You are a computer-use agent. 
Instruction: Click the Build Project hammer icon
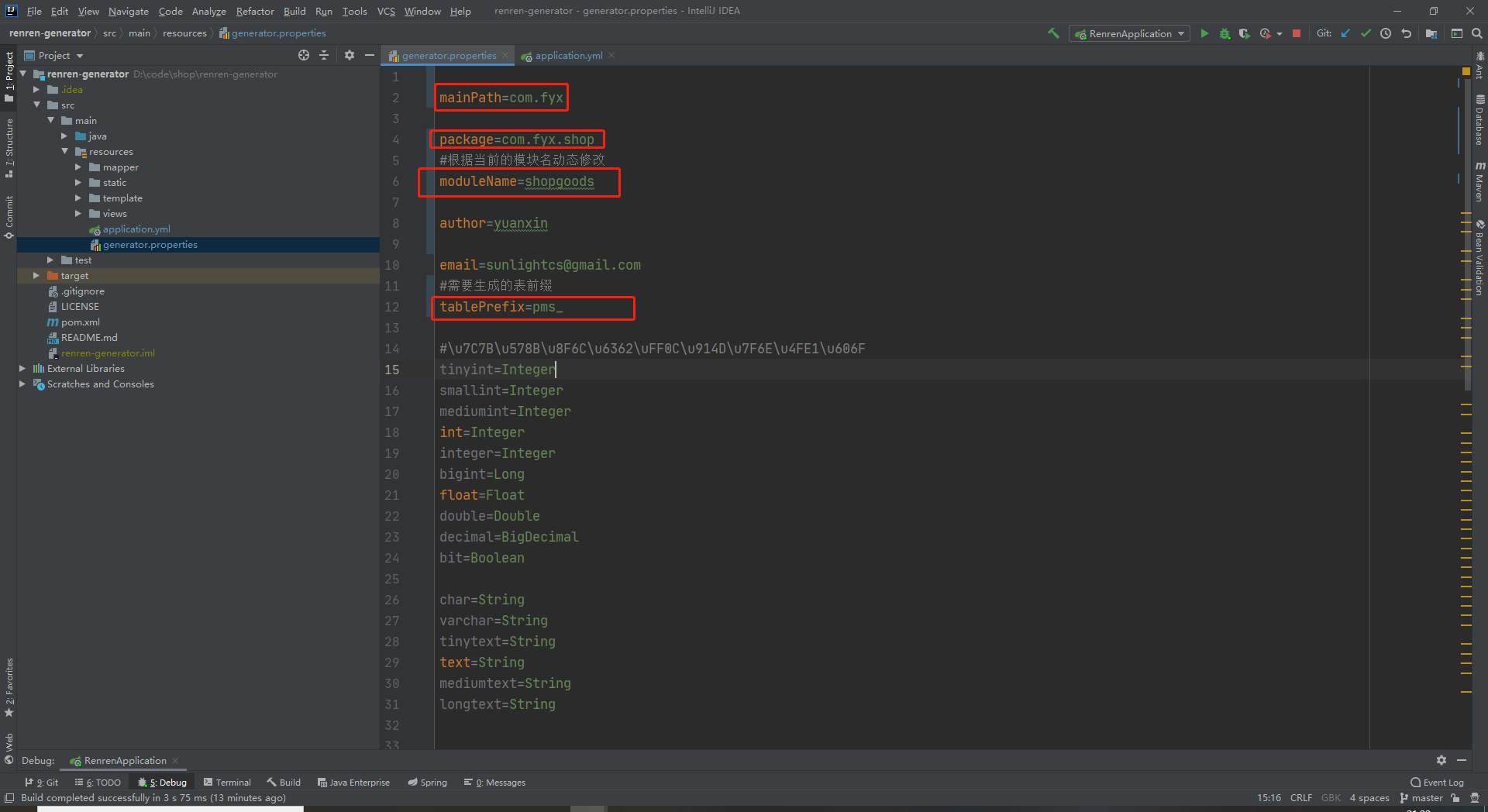tap(1053, 33)
